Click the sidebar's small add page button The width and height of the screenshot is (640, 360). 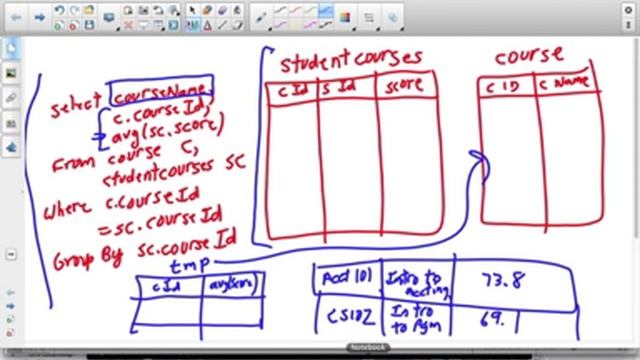[x=11, y=319]
